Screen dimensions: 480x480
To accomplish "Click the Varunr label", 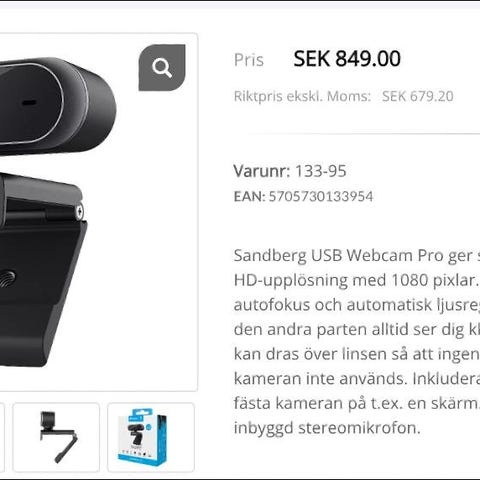I will coord(262,171).
